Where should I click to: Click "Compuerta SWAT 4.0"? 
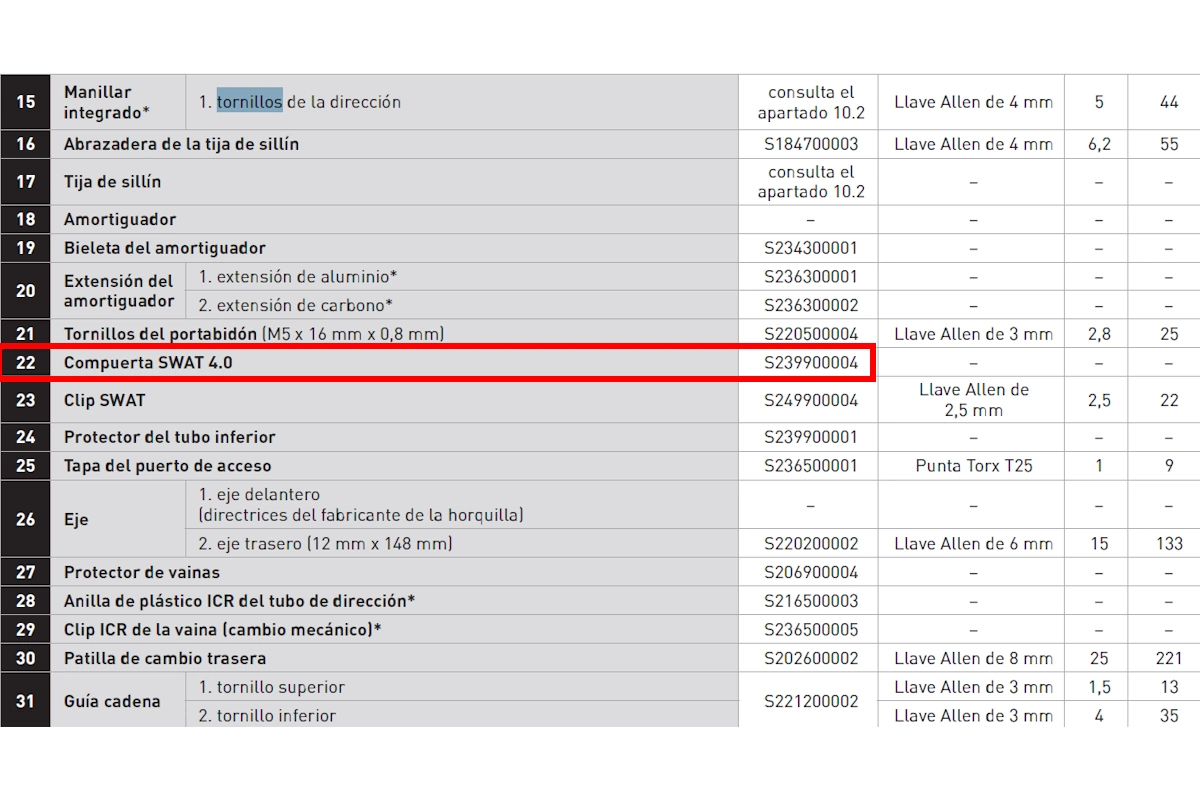click(x=148, y=363)
